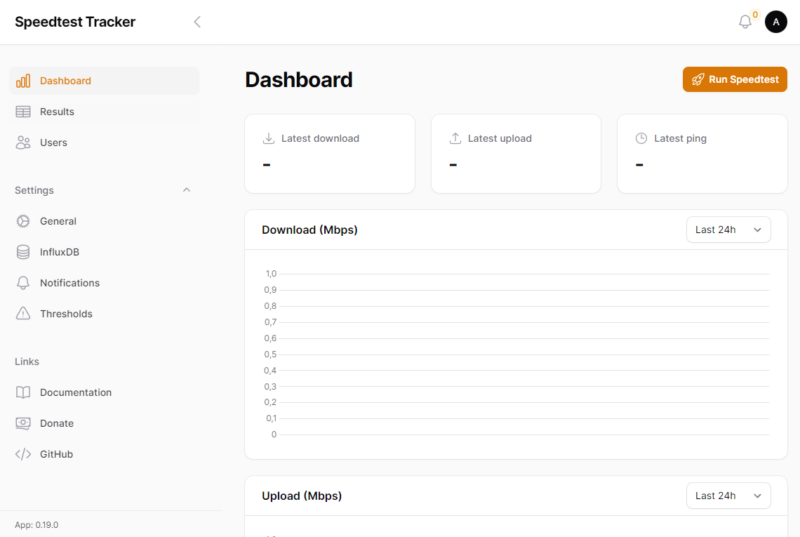The height and width of the screenshot is (537, 800).
Task: Click the Latest ping stat card
Action: [702, 153]
